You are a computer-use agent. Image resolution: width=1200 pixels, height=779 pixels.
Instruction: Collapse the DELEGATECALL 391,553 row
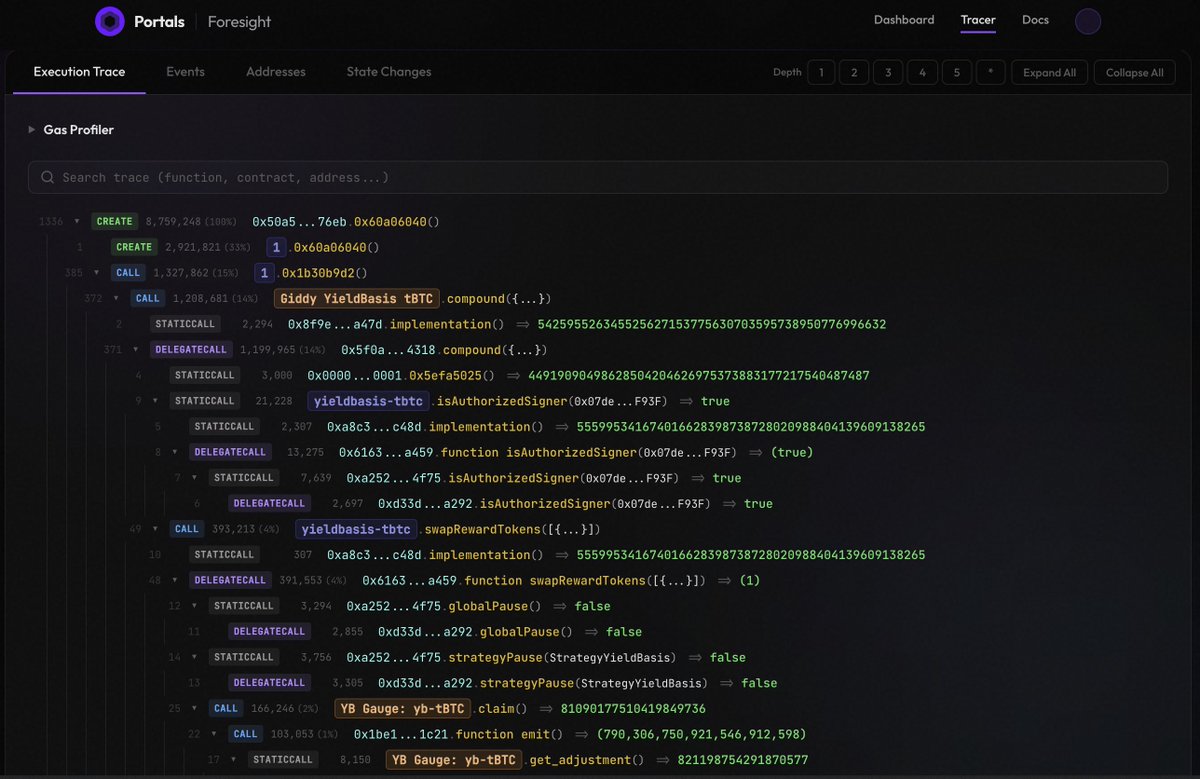click(176, 580)
